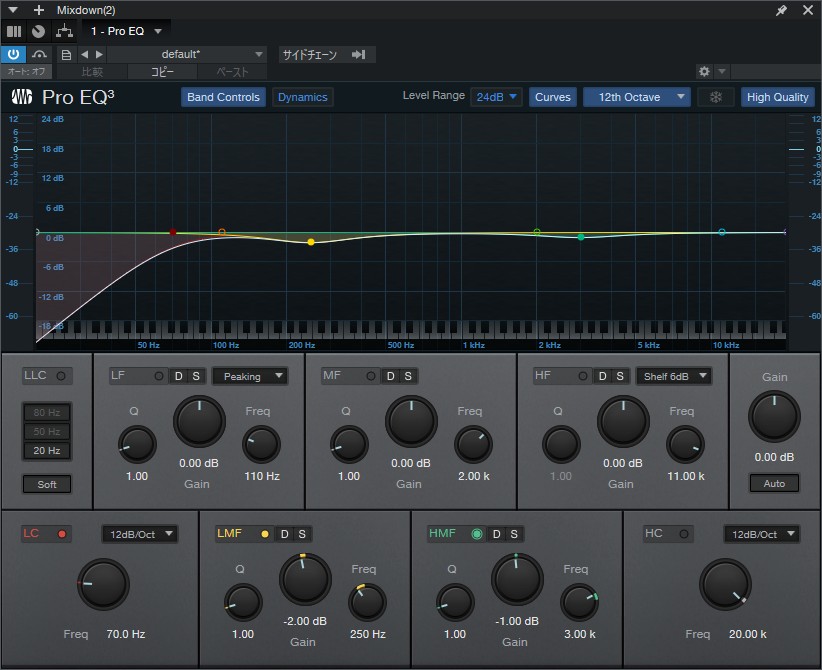The width and height of the screenshot is (822, 670).
Task: Enable High Quality mode
Action: coord(777,97)
